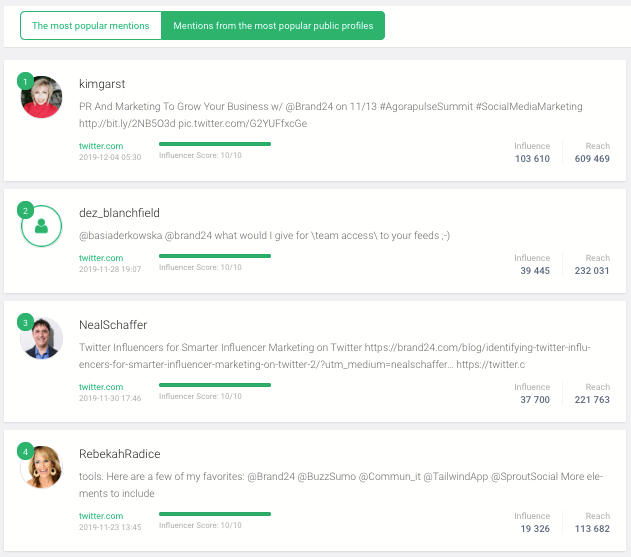Viewport: 631px width, 557px height.
Task: Open the dez_blanchfield username link
Action: 119,212
